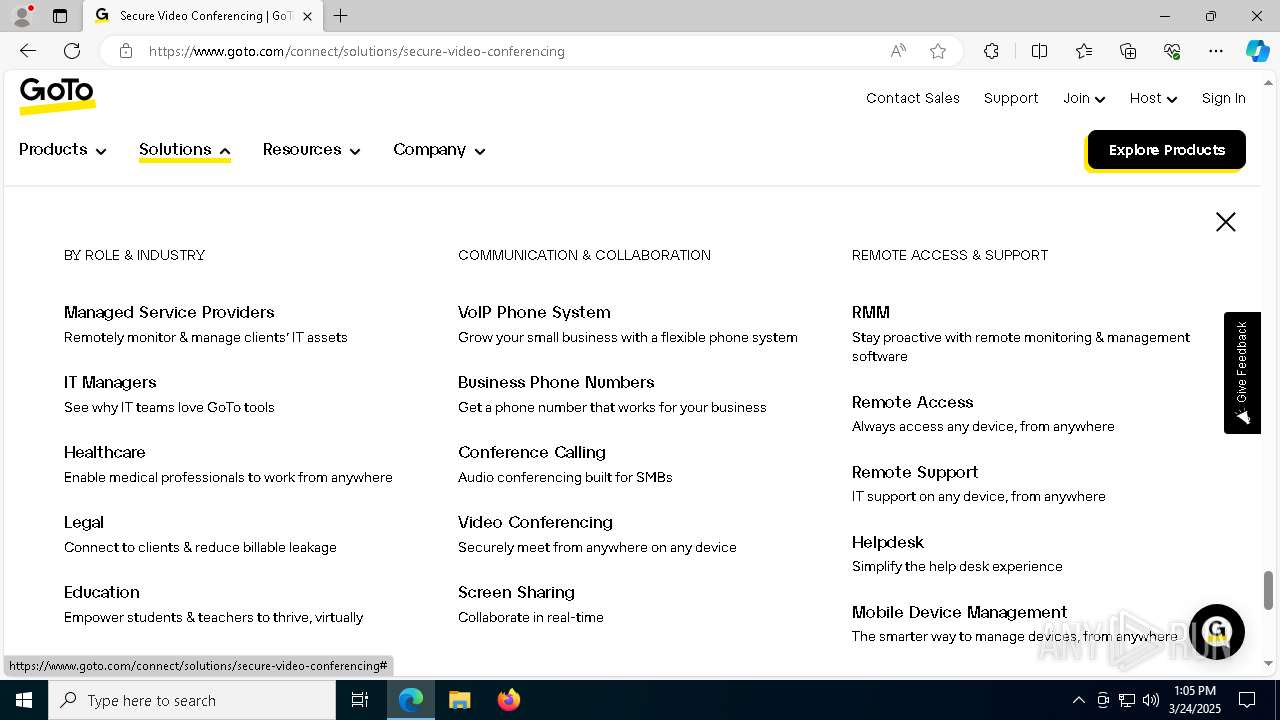Launch Firefox from taskbar

coord(508,700)
